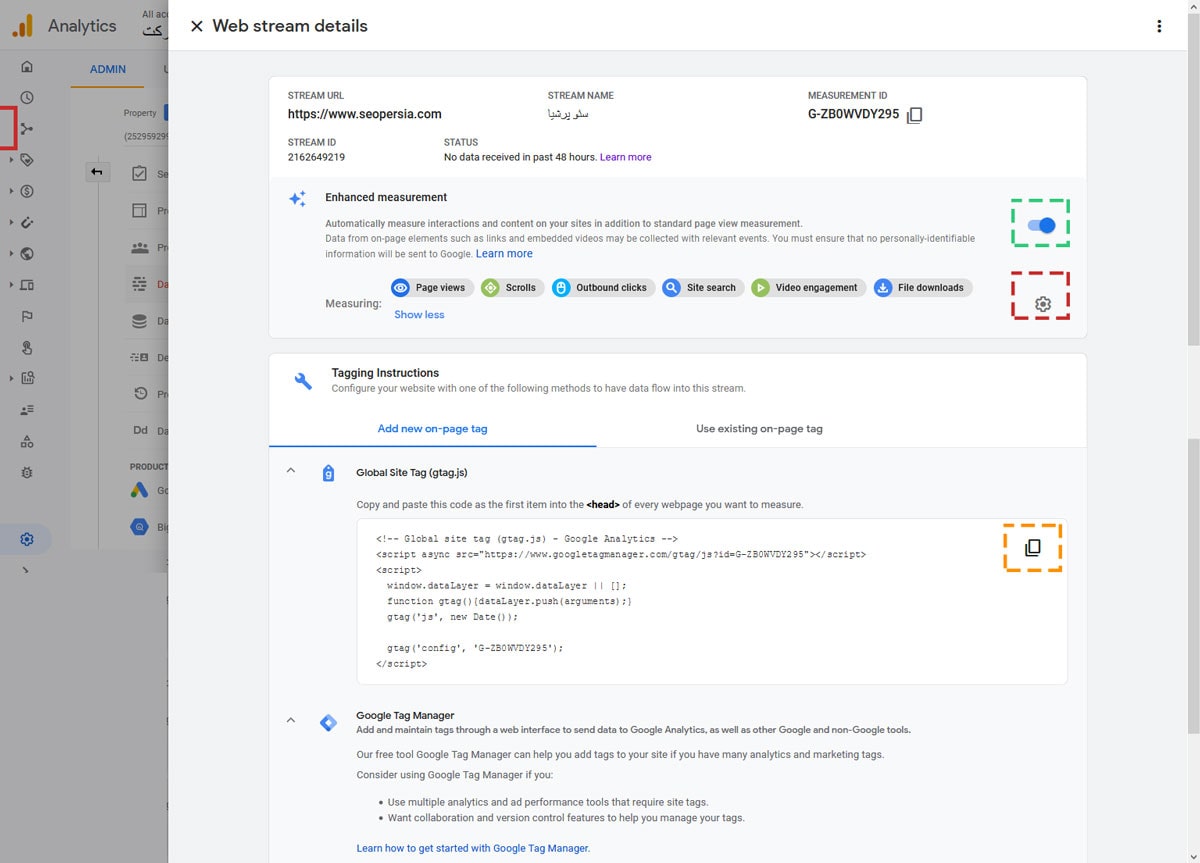Image resolution: width=1200 pixels, height=863 pixels.
Task: Open the DebugView bug icon in sidebar
Action: (27, 472)
